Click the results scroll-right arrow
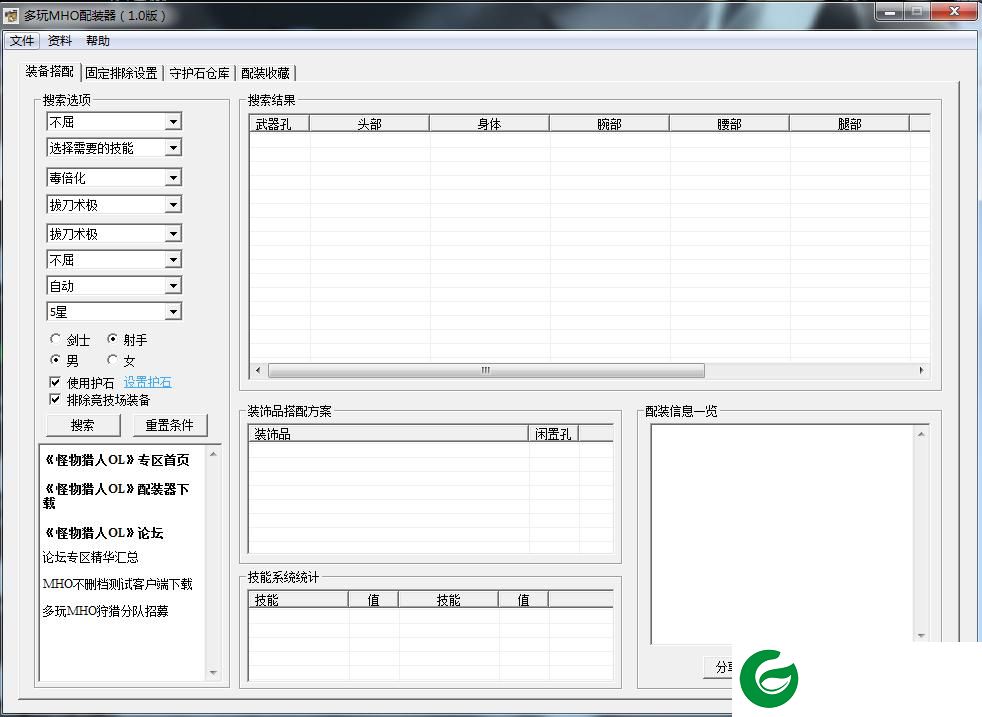 coord(921,370)
